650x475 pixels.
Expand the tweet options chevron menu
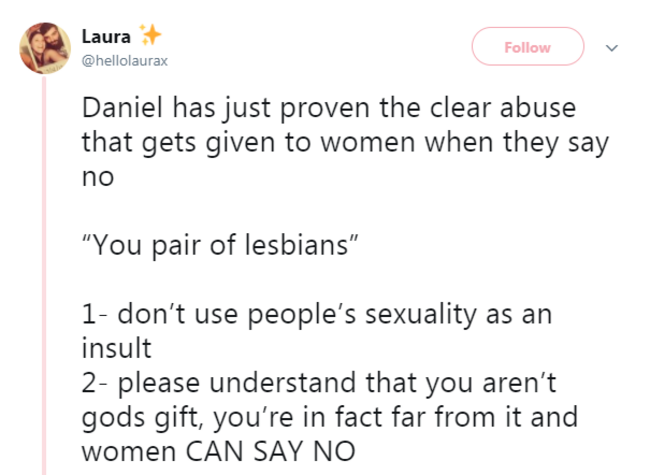611,48
